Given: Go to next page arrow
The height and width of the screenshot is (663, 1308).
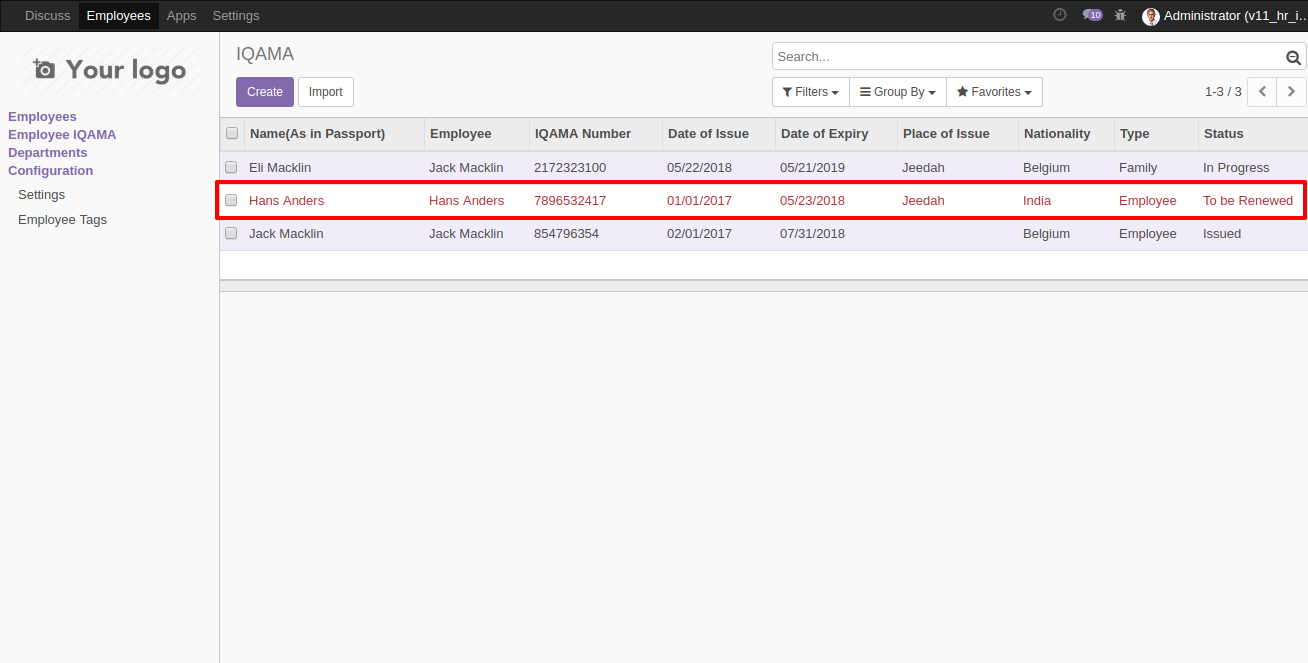Looking at the screenshot, I should pyautogui.click(x=1291, y=92).
